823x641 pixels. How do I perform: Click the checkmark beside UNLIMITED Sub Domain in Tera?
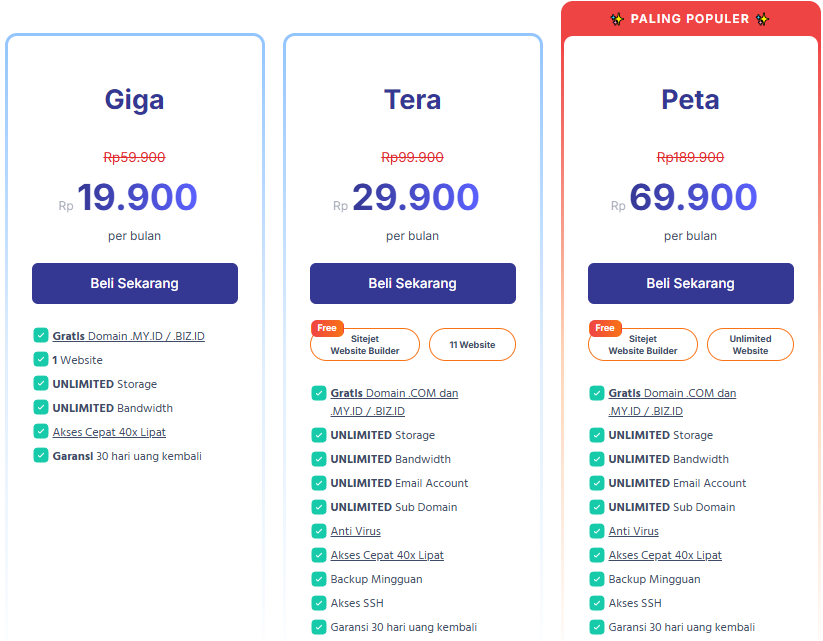[319, 507]
